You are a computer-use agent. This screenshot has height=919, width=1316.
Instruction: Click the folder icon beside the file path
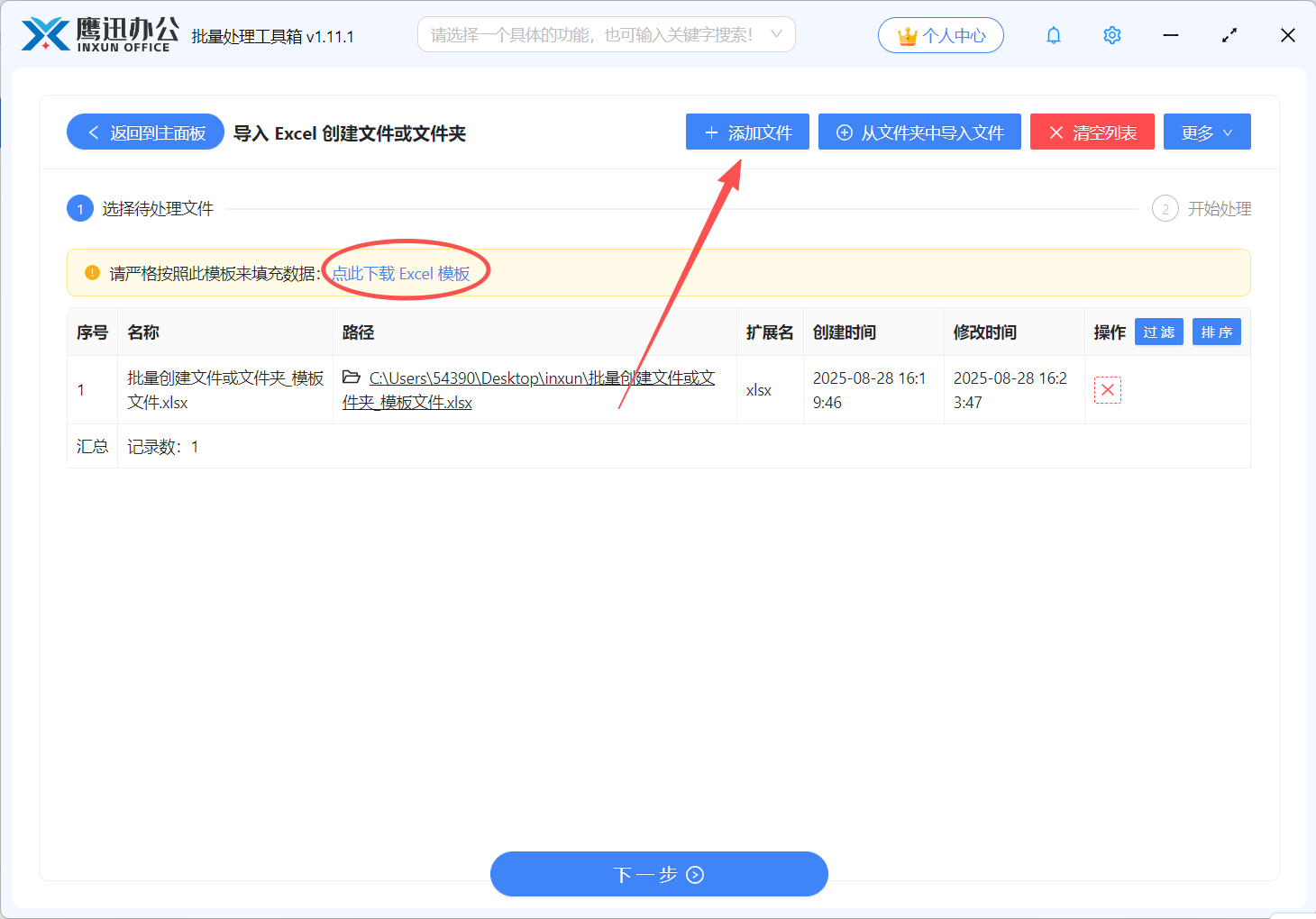[352, 378]
